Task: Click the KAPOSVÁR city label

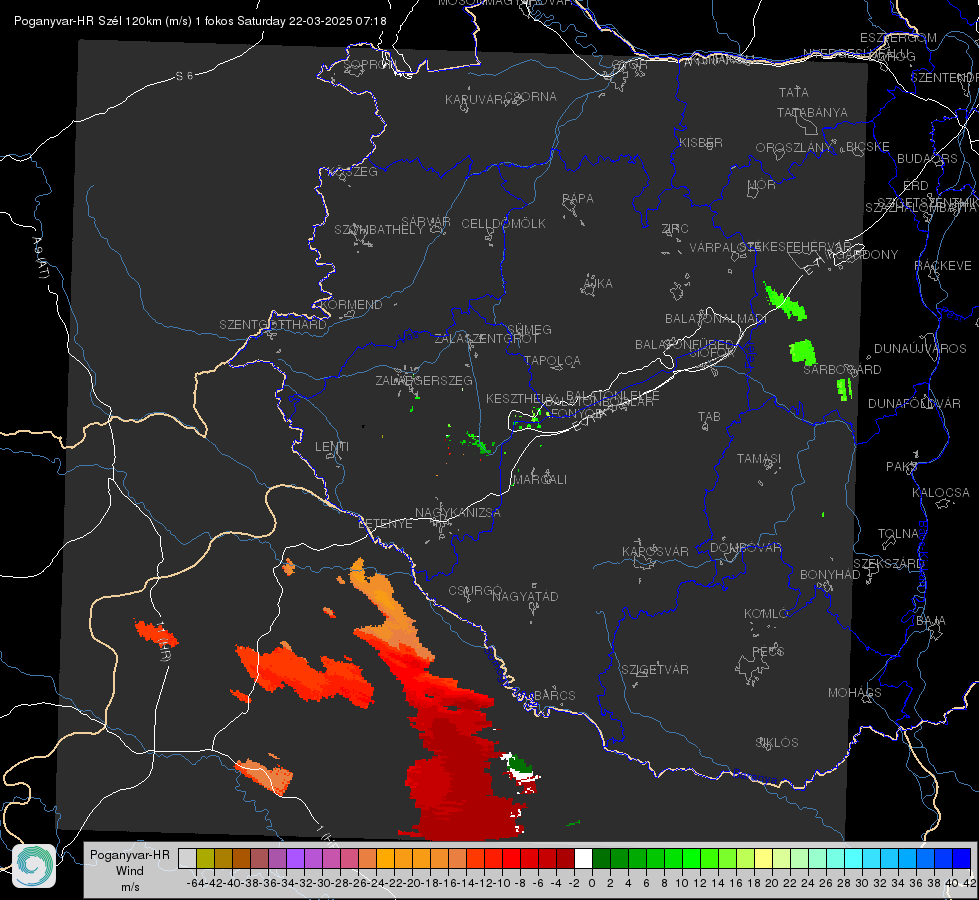Action: (655, 551)
